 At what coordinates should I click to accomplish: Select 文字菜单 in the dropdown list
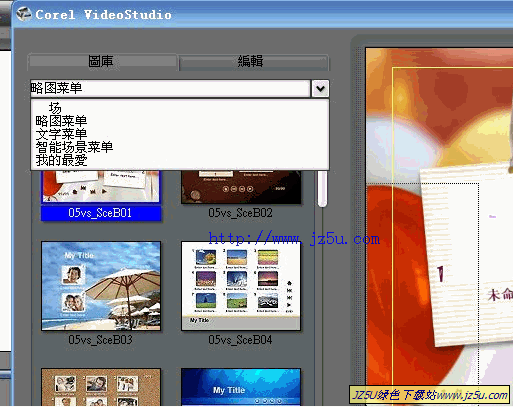pos(61,134)
